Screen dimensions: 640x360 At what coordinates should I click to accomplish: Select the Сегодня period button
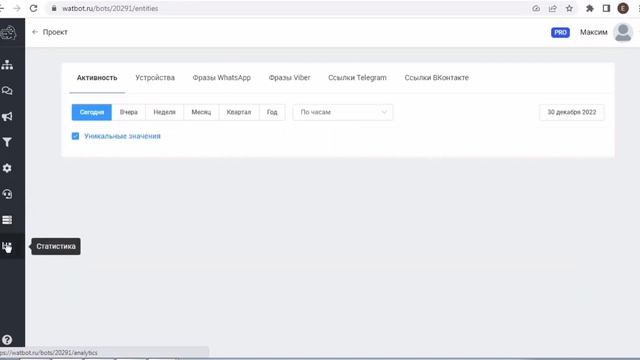(92, 112)
